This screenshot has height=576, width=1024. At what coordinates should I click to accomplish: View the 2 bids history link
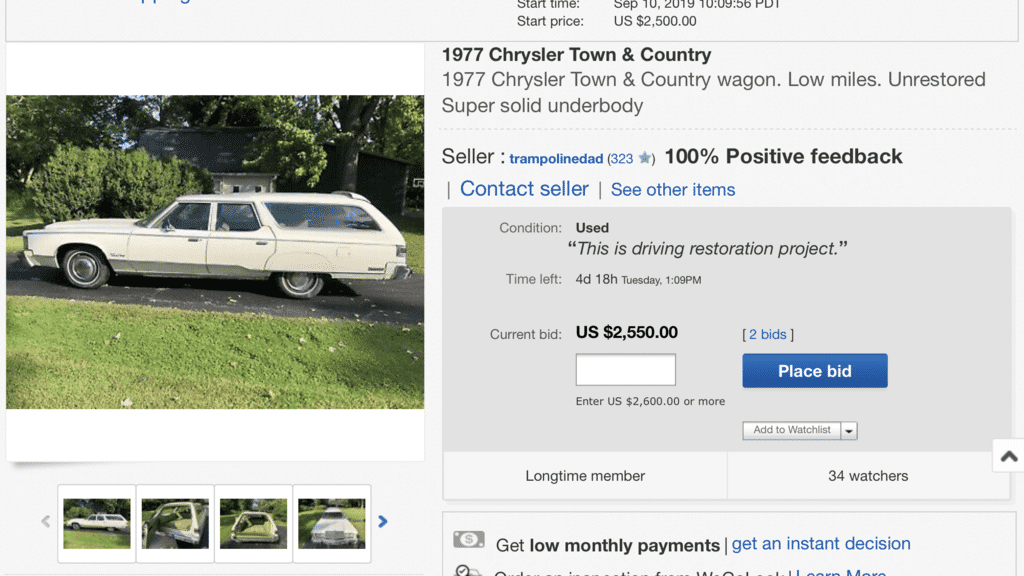(768, 335)
